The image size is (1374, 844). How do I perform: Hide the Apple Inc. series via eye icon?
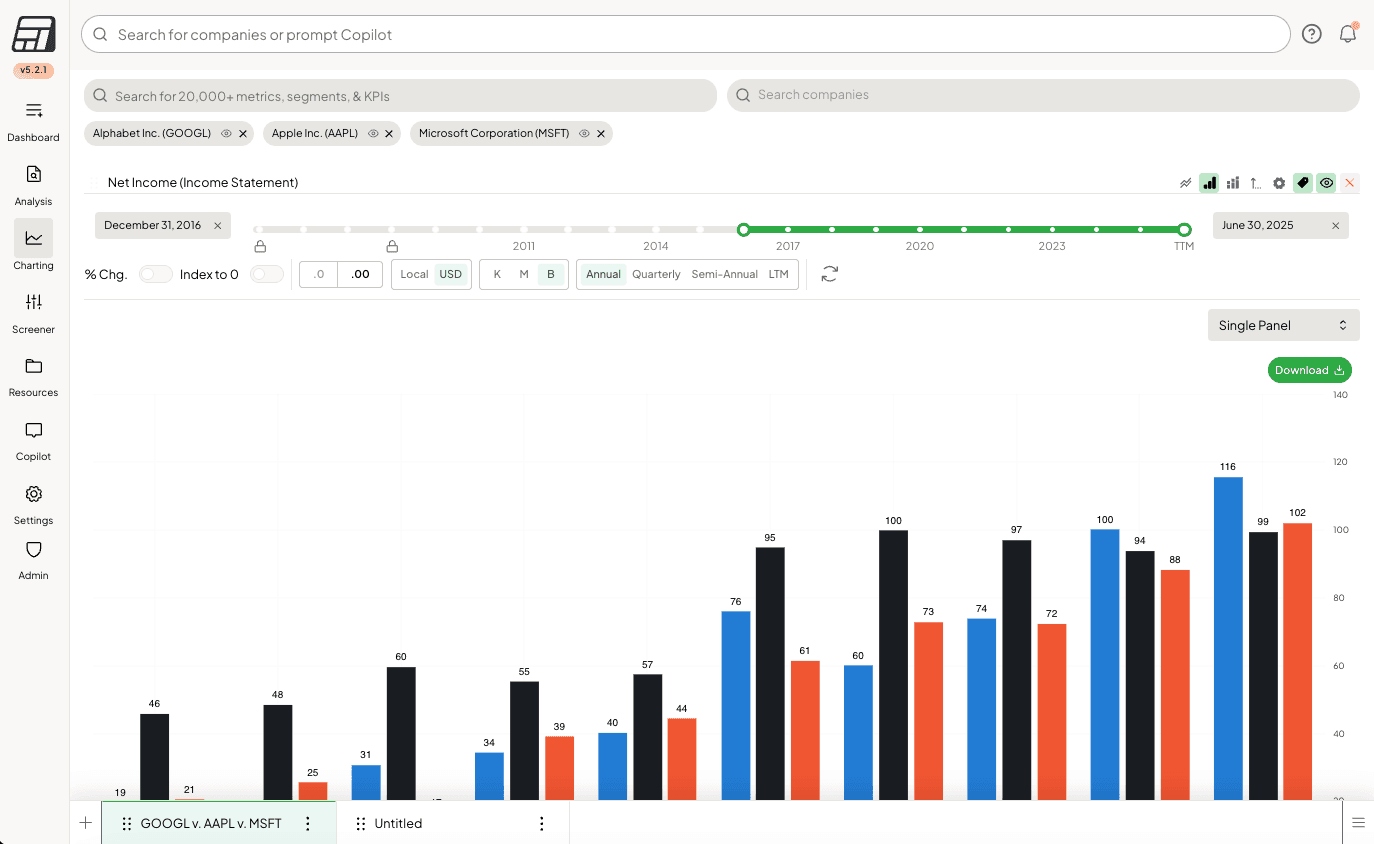[x=372, y=133]
